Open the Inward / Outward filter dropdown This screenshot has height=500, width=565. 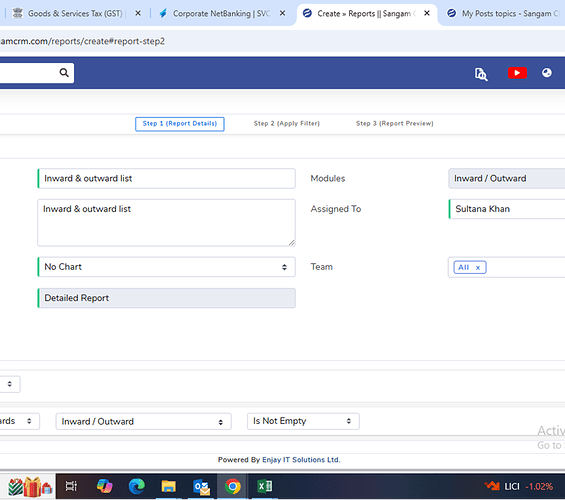pos(143,421)
